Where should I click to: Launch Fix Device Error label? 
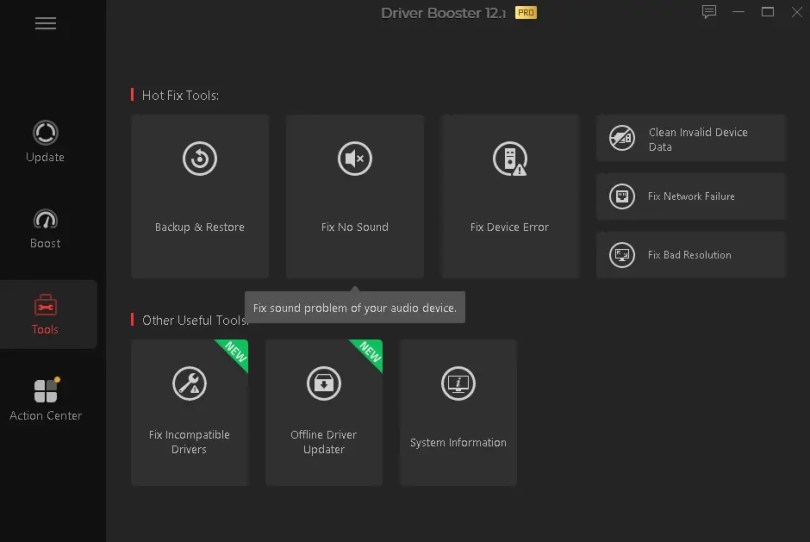[x=509, y=227]
